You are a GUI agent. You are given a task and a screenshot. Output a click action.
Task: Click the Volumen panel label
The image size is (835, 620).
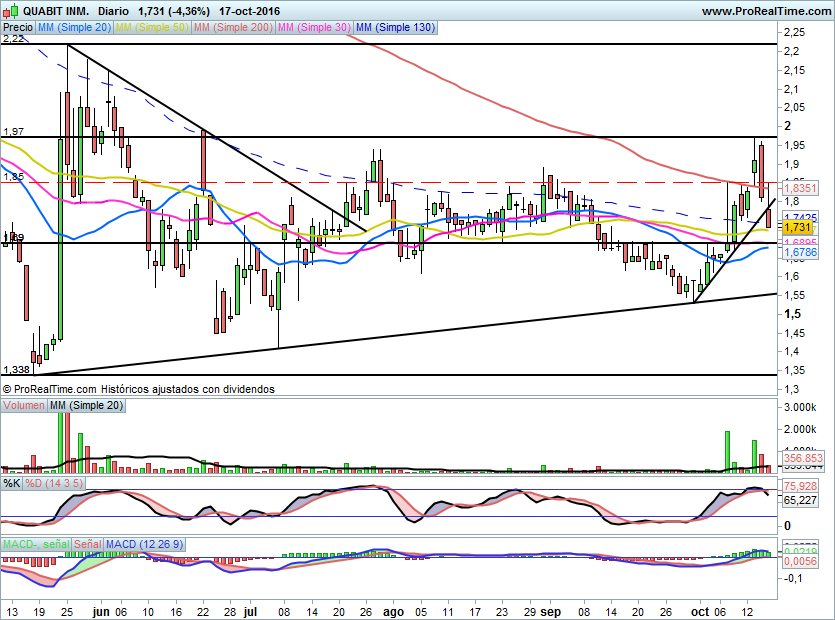[24, 405]
